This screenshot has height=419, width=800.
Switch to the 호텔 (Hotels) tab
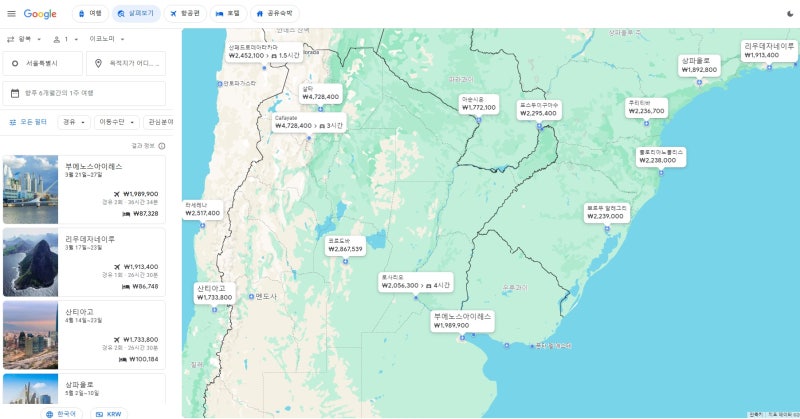228,14
